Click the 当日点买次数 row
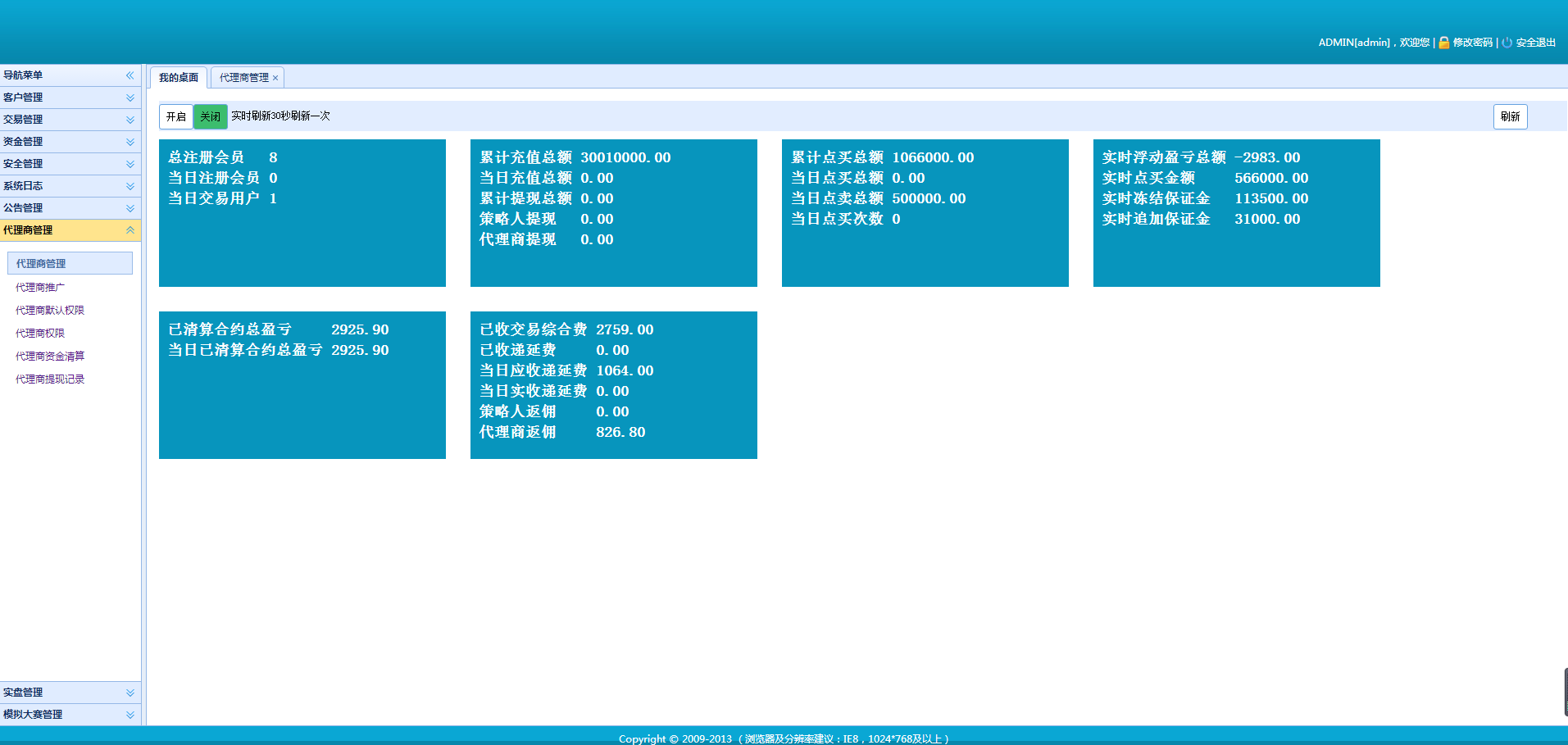The width and height of the screenshot is (1568, 745). 846,219
